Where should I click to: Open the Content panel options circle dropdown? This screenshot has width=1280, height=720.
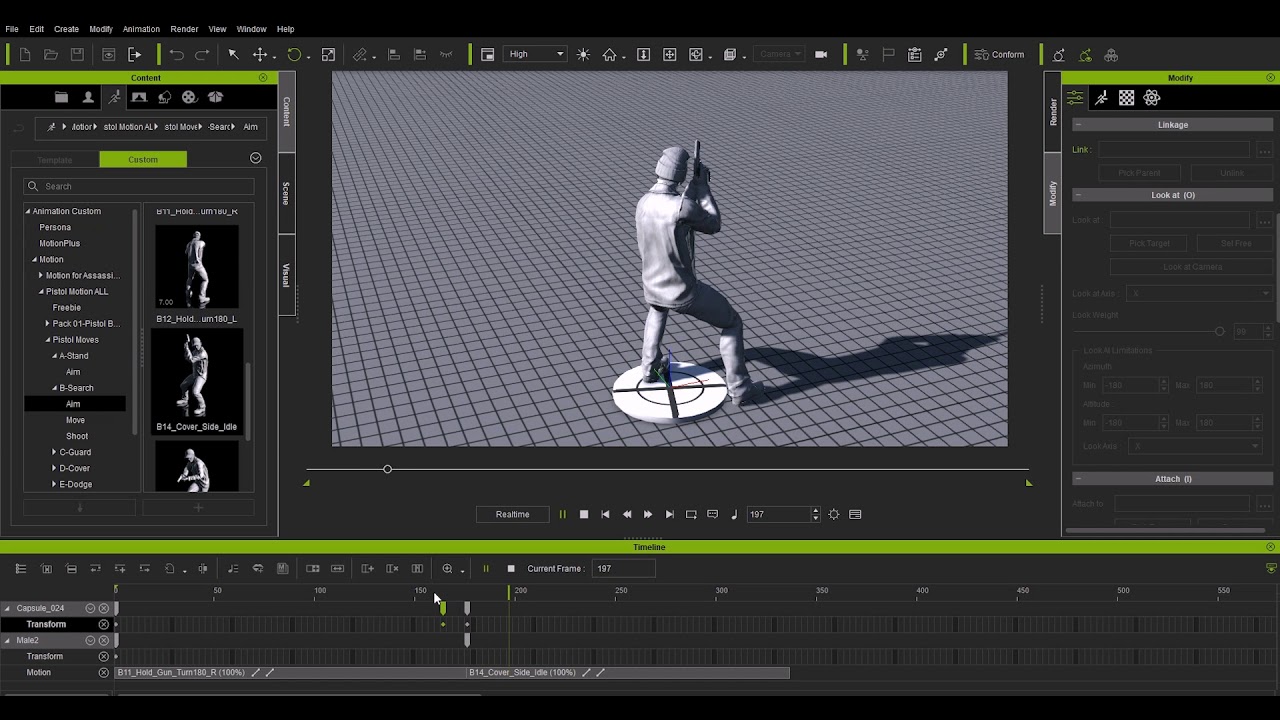click(x=255, y=159)
